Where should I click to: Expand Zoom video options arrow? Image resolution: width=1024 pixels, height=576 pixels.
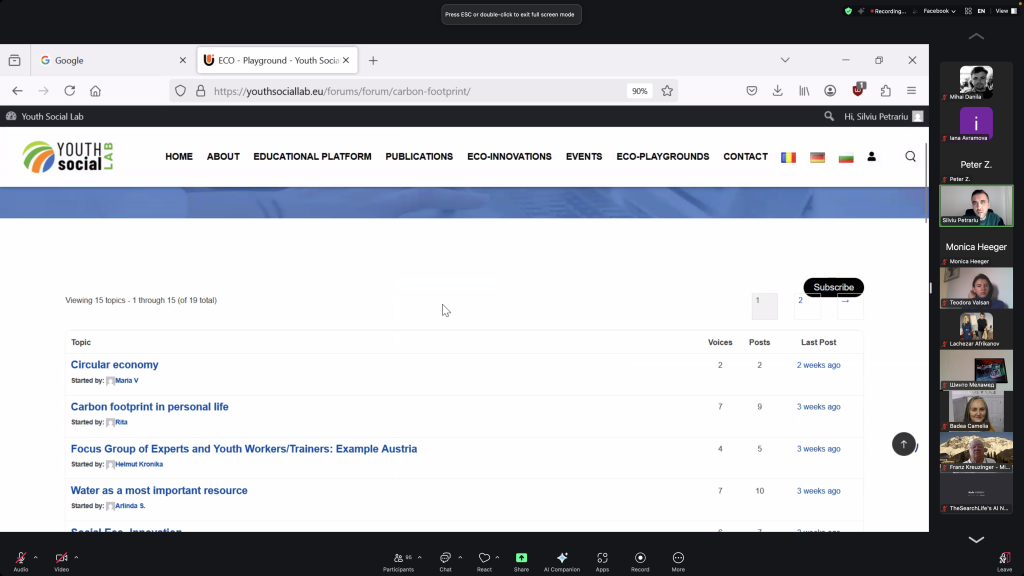[76, 557]
